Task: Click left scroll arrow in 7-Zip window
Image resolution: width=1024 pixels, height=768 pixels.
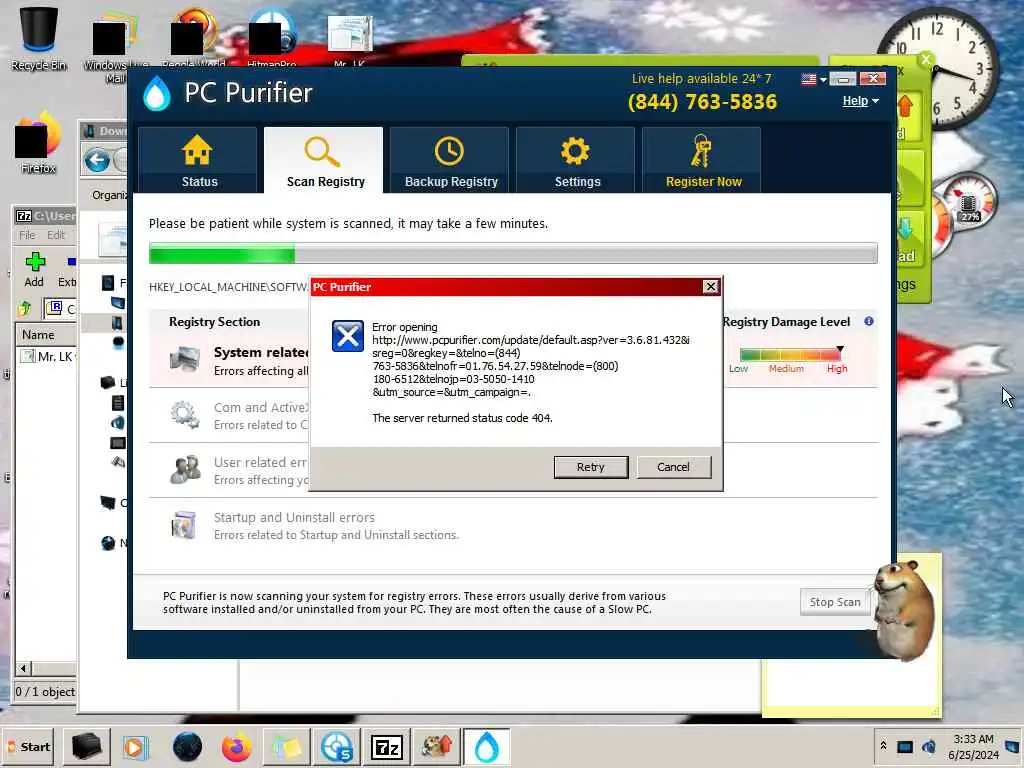Action: [23, 668]
